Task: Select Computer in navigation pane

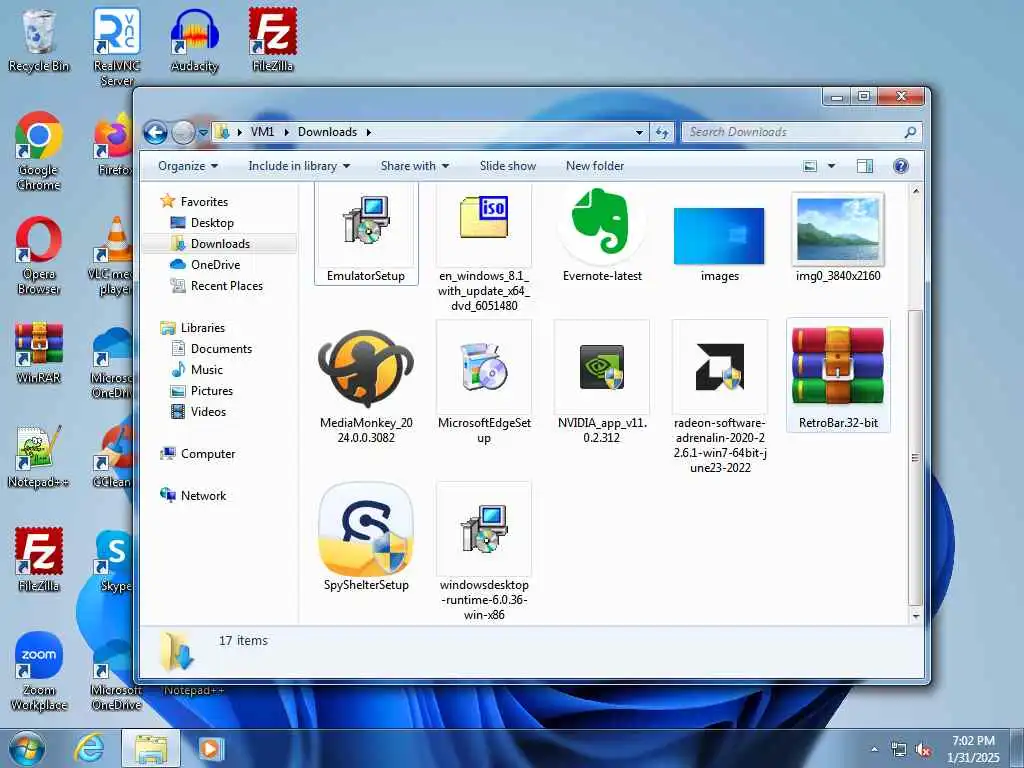Action: pos(198,453)
